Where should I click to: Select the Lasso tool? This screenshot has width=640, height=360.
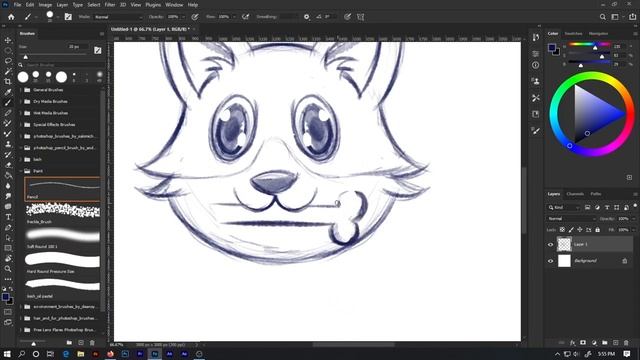click(x=8, y=61)
